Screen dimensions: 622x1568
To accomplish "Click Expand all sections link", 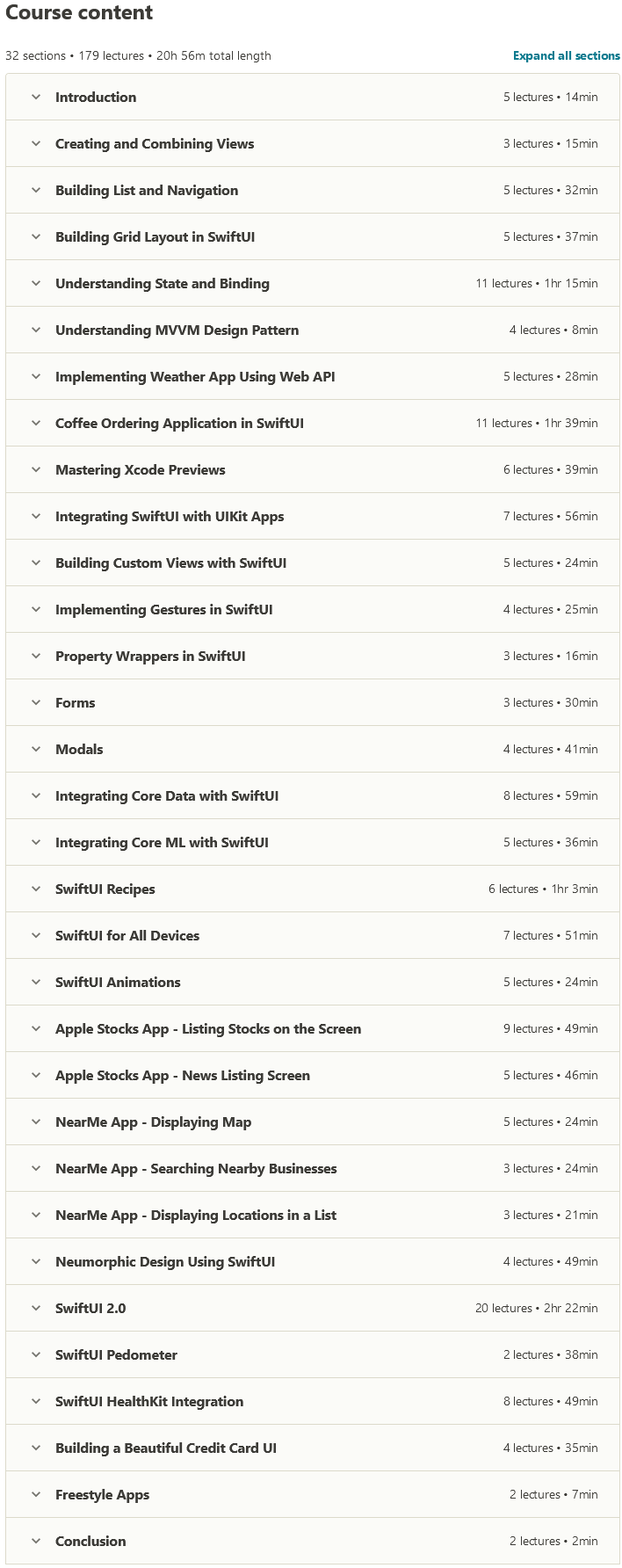I will tap(566, 55).
